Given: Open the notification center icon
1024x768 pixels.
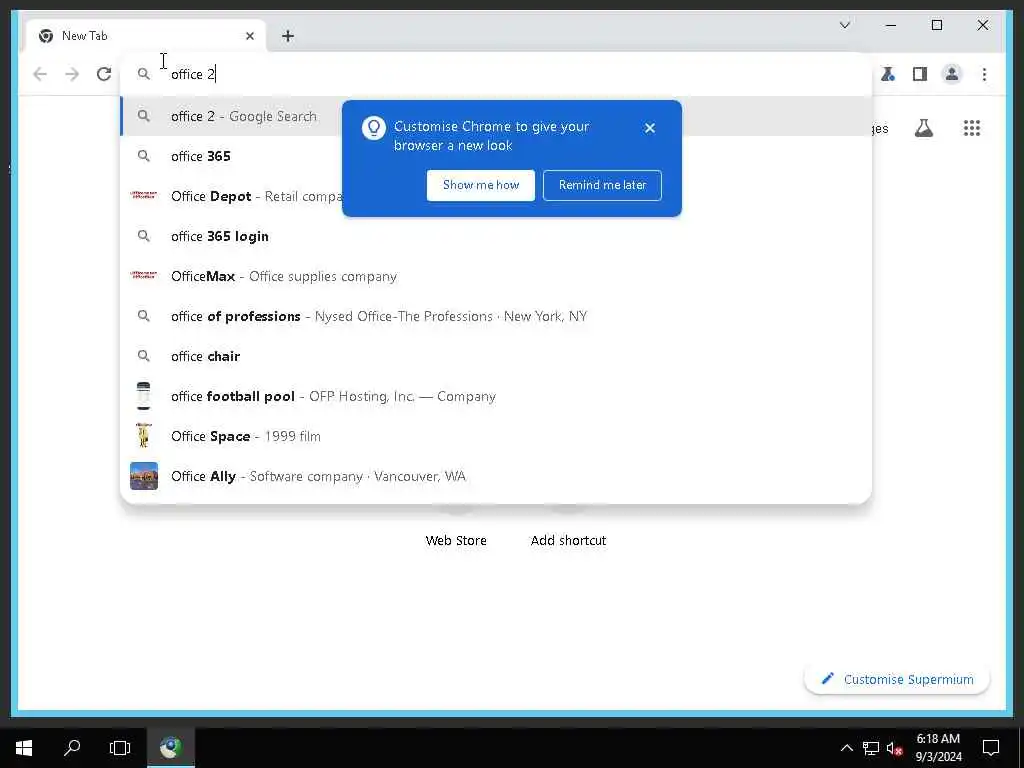Looking at the screenshot, I should coord(991,748).
